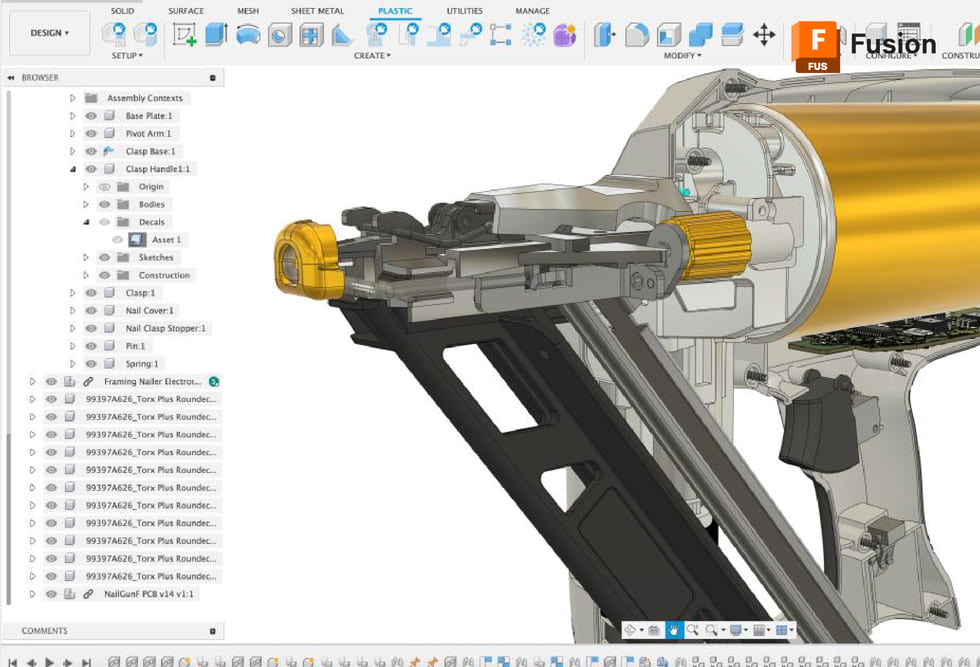The image size is (980, 667).
Task: Open the Modify menu dropdown
Action: (x=682, y=55)
